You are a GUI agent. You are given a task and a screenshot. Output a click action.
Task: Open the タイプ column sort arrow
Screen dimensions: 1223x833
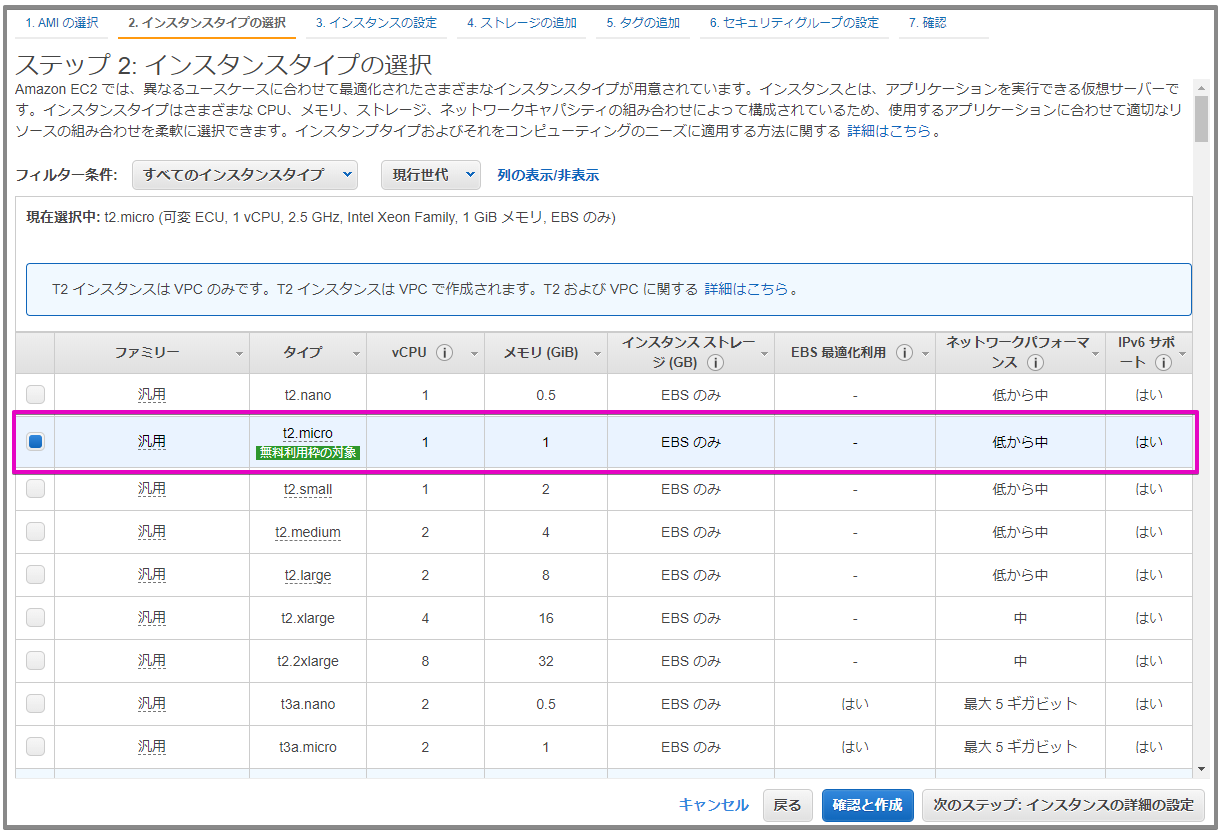(356, 354)
